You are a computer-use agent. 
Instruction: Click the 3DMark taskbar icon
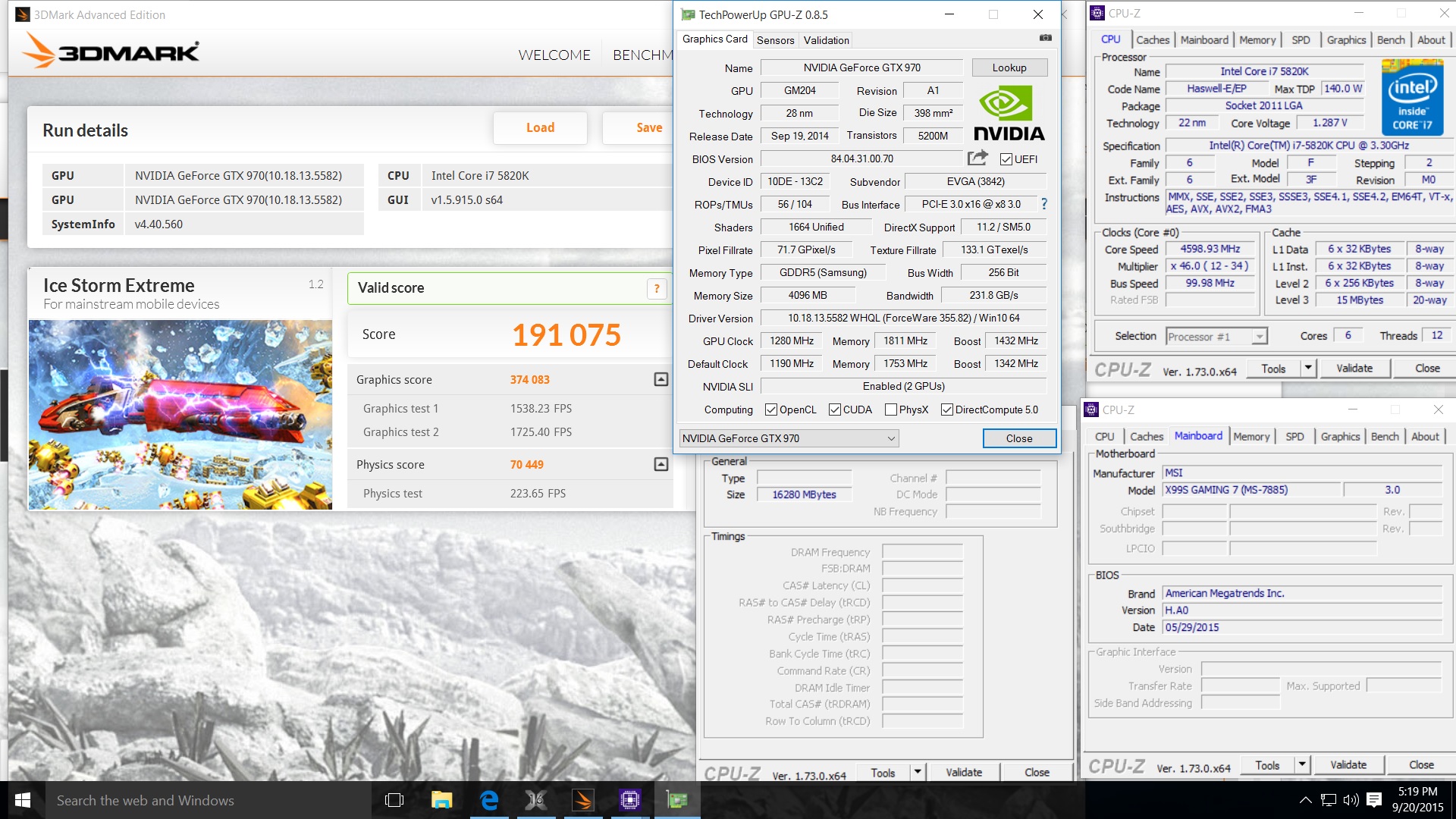tap(582, 800)
